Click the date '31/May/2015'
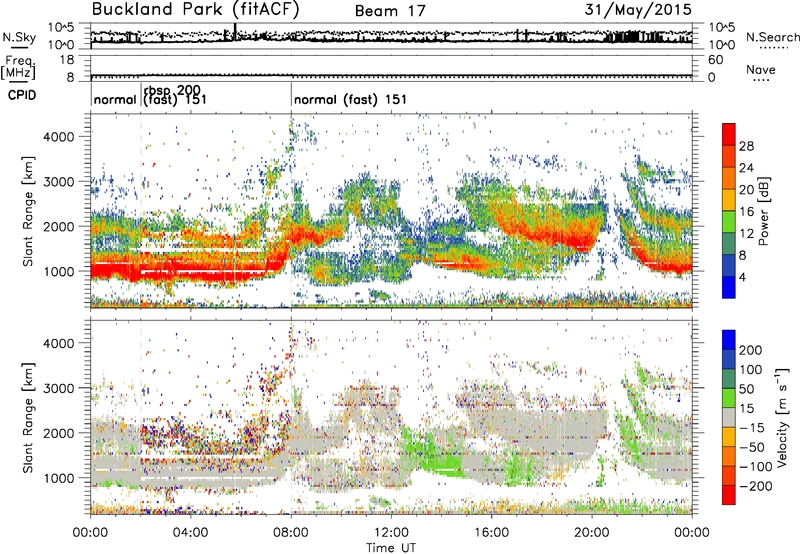The height and width of the screenshot is (554, 800). click(638, 9)
